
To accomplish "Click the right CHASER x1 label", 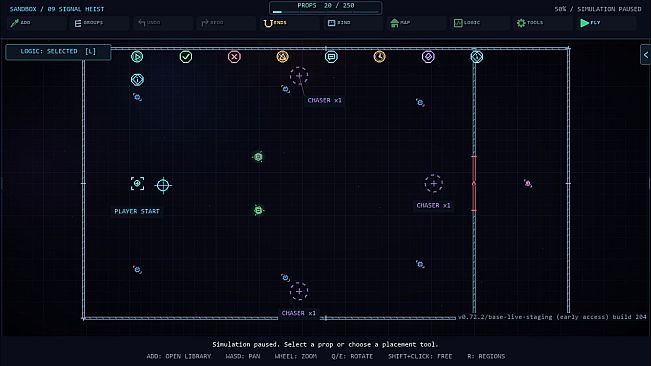I will pyautogui.click(x=433, y=205).
